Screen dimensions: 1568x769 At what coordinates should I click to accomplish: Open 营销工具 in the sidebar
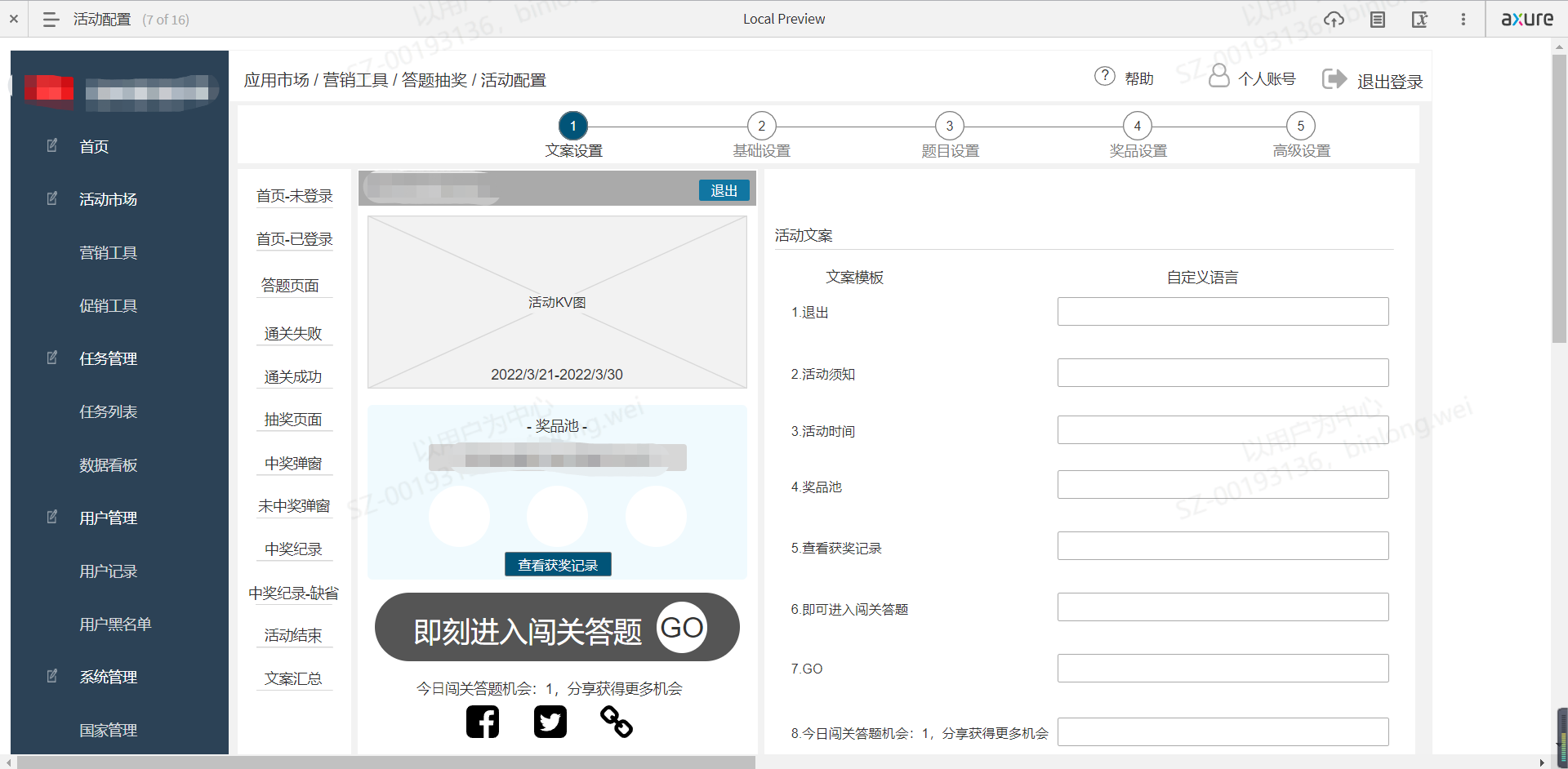108,253
